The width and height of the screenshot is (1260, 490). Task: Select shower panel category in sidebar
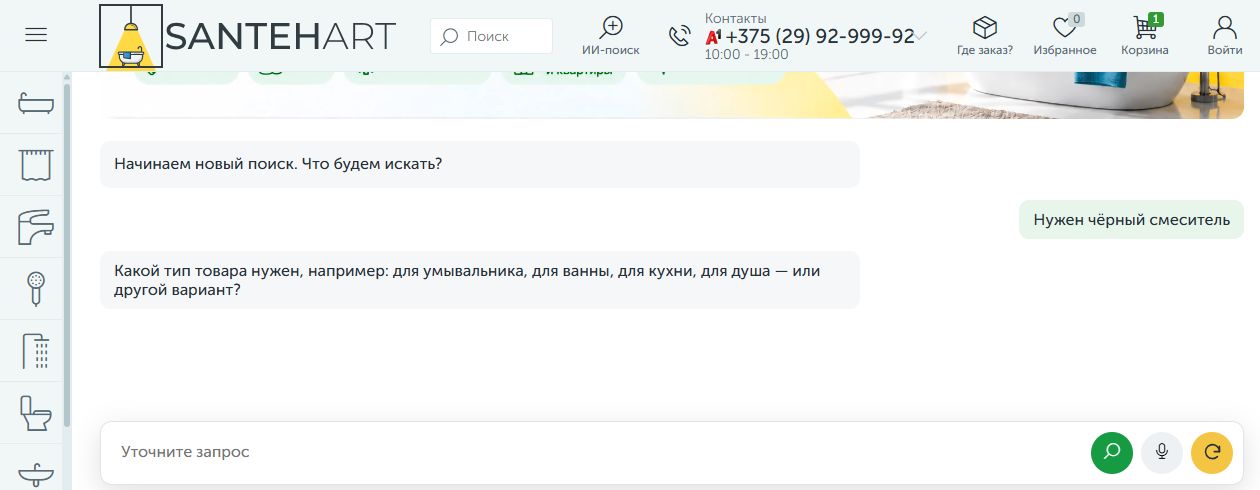coord(36,351)
